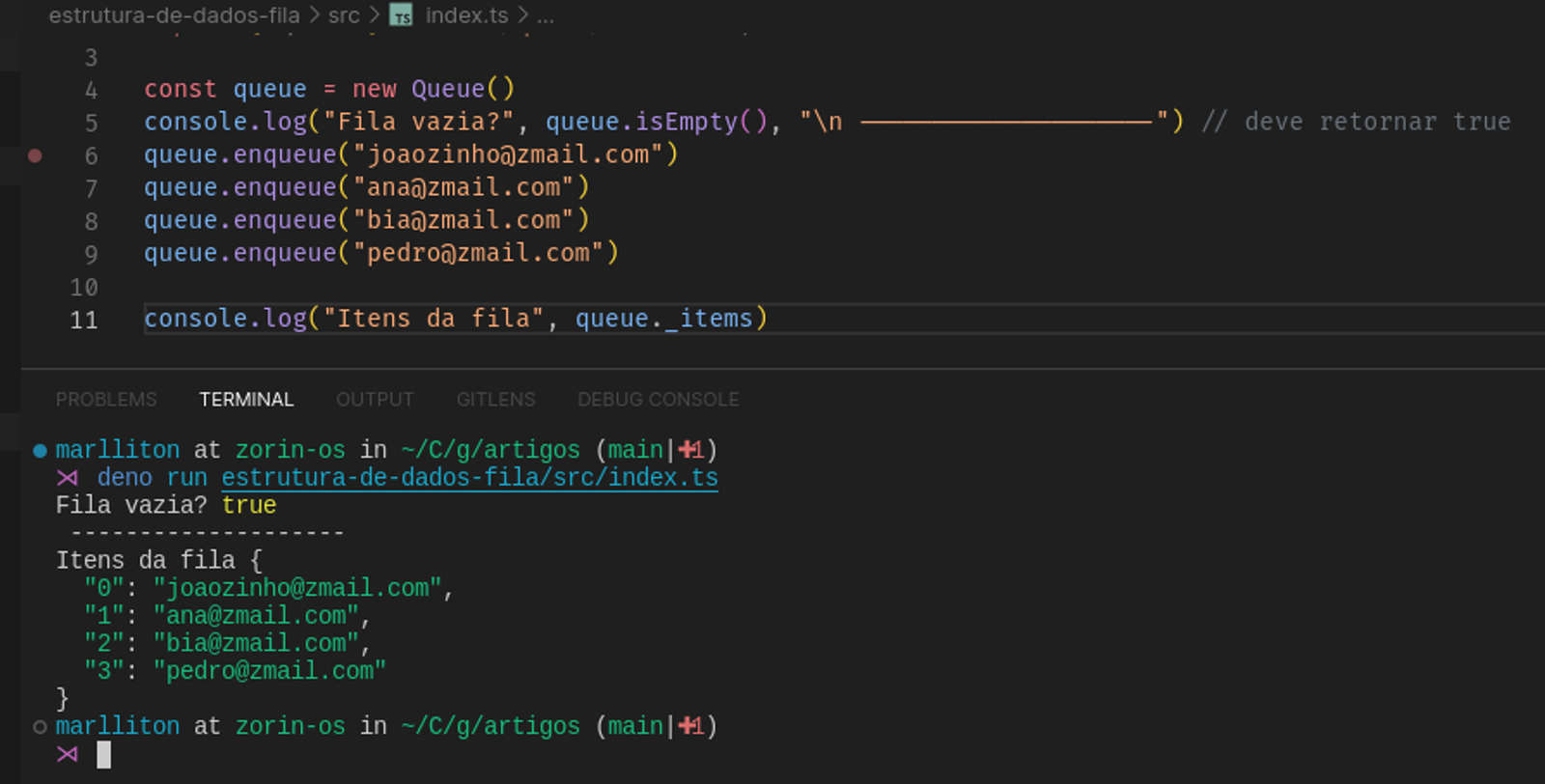Click the src folder breadcrumb
The height and width of the screenshot is (784, 1545).
click(344, 15)
